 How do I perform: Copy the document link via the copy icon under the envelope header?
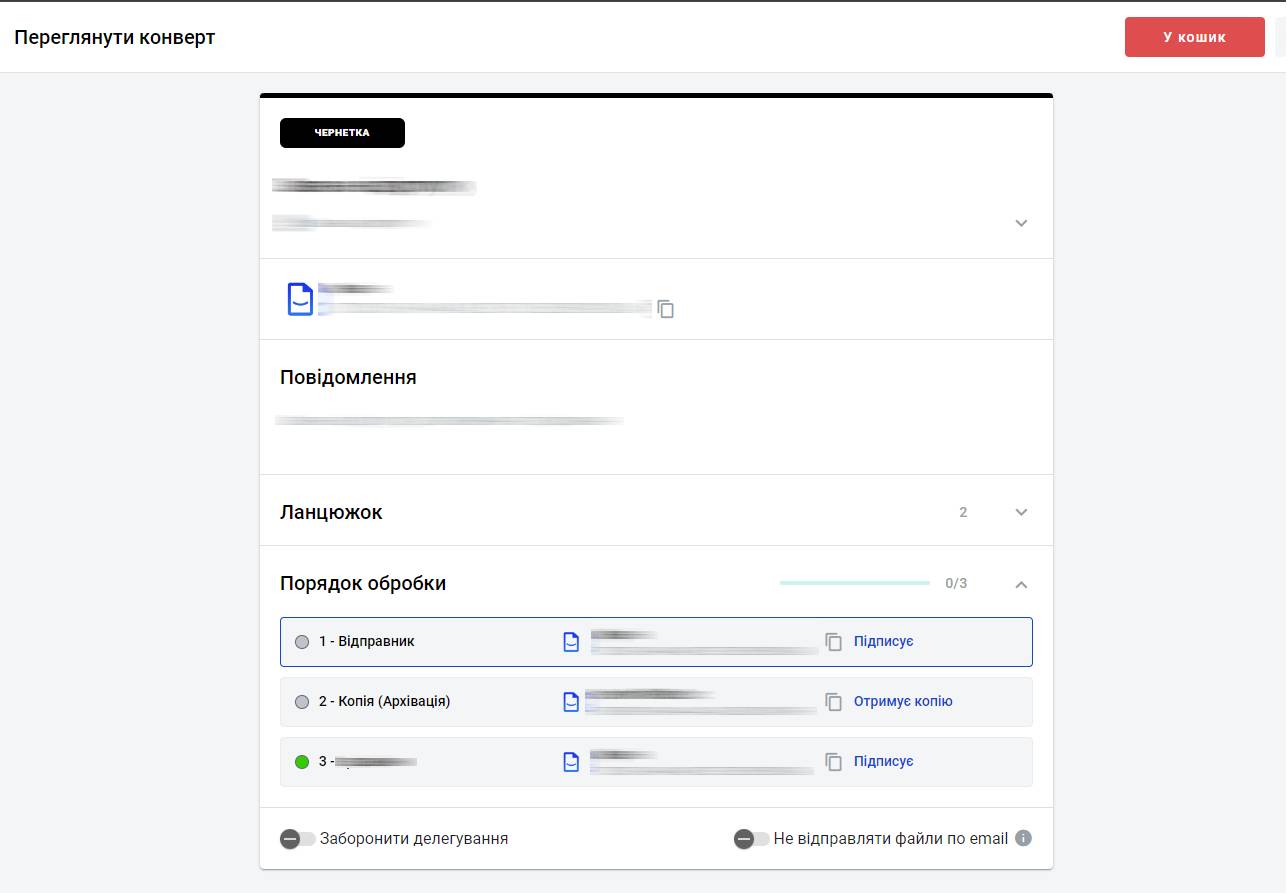pos(666,309)
